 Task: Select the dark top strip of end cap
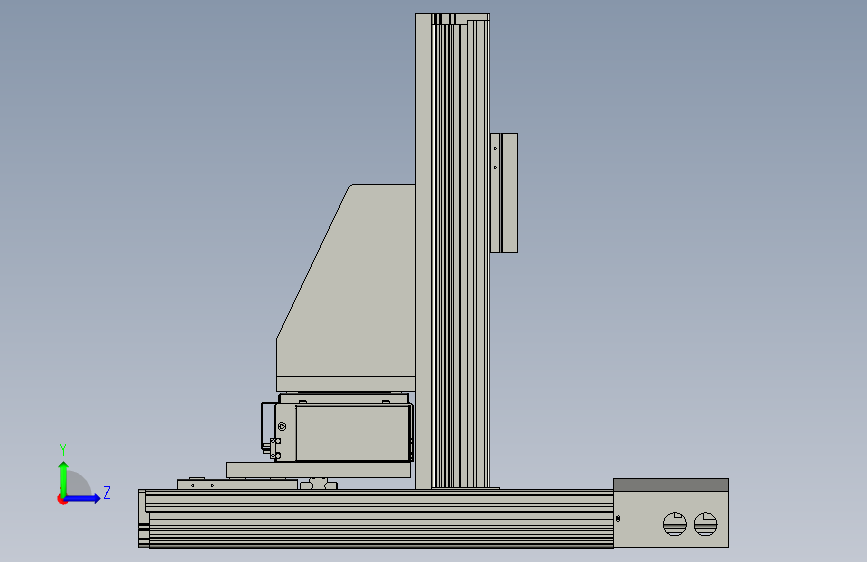click(x=671, y=485)
